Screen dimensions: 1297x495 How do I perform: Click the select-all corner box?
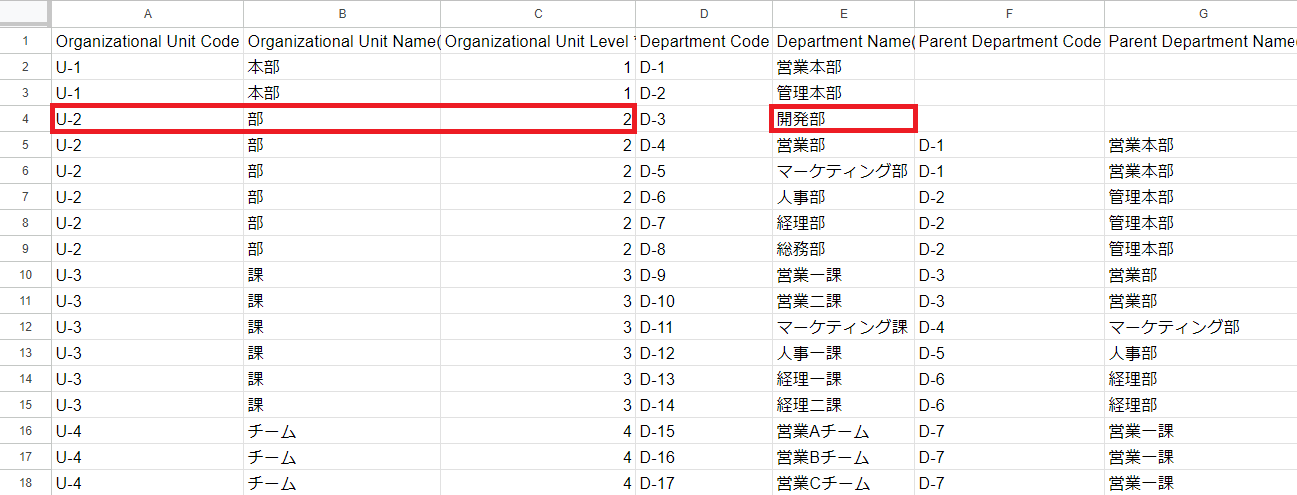tap(25, 14)
